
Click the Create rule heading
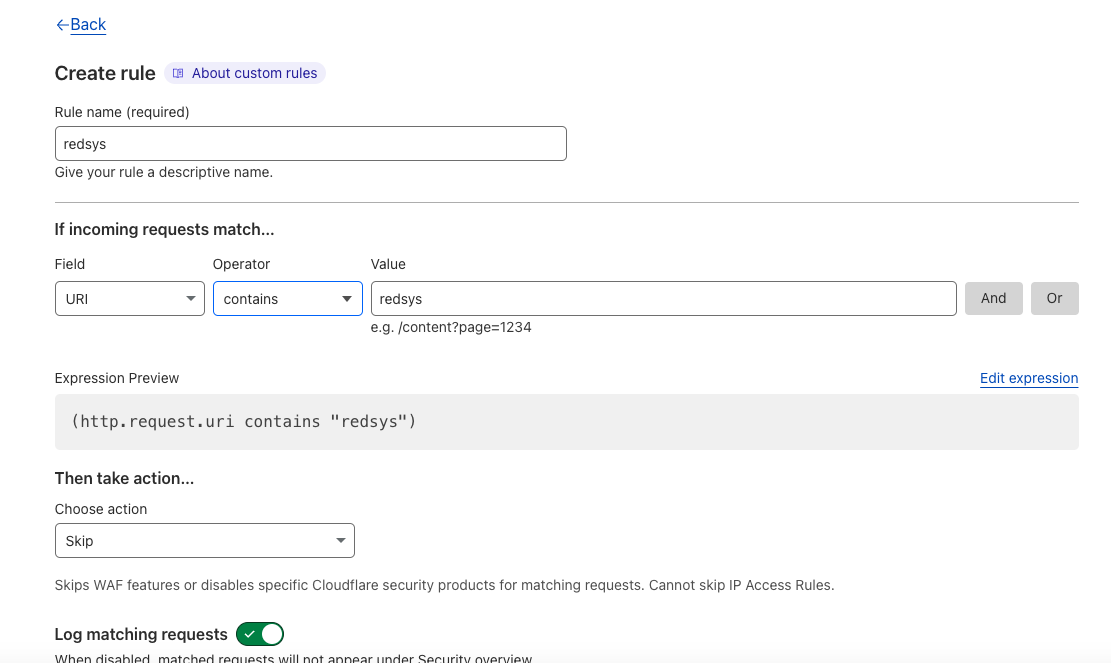105,74
